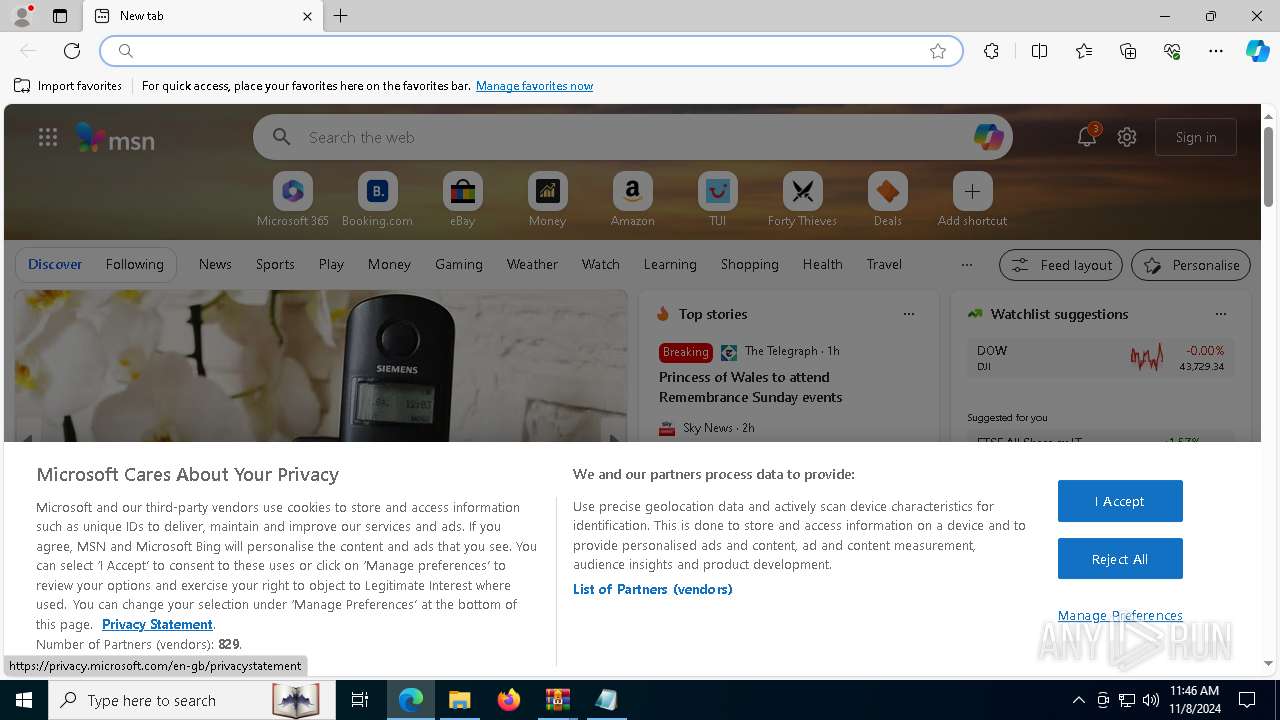Open the Tab actions menu icon

pos(60,16)
